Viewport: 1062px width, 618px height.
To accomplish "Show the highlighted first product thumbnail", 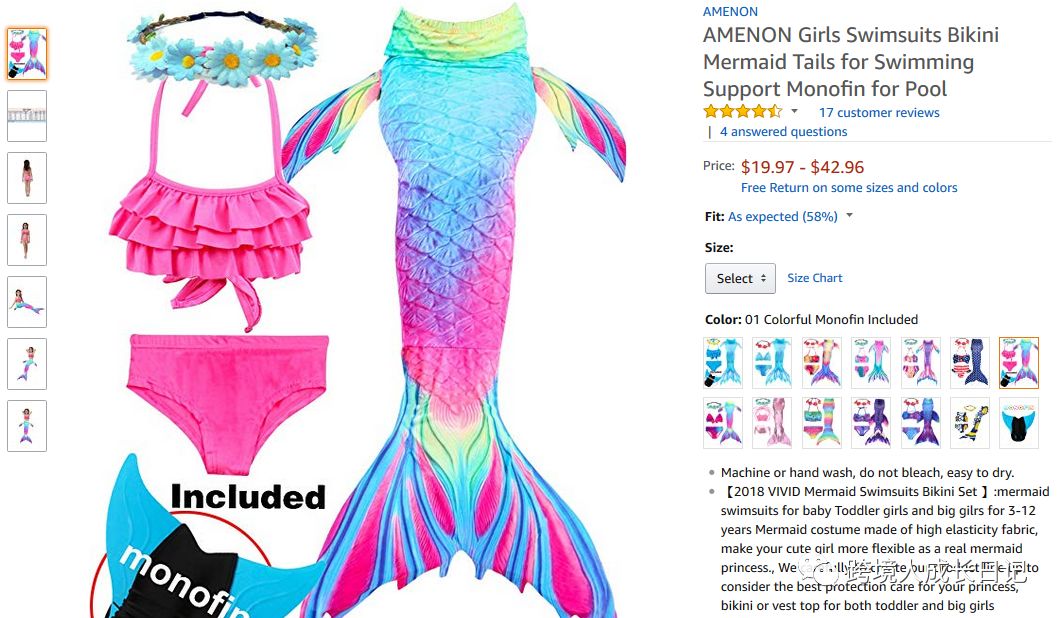I will [27, 54].
